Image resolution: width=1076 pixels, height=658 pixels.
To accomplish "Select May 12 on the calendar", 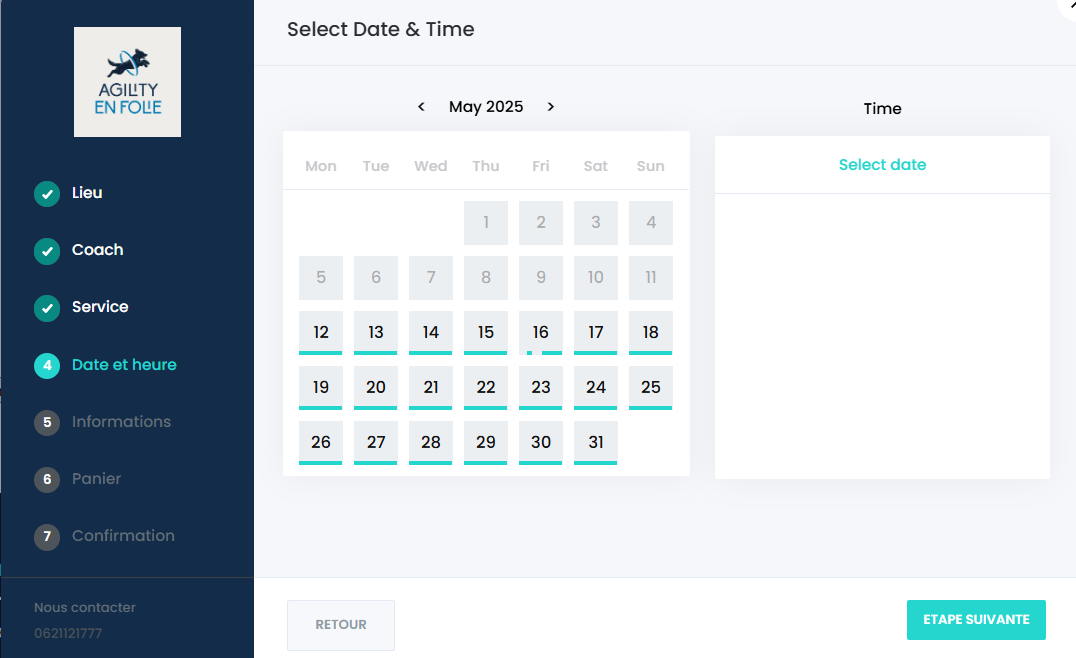I will (x=320, y=333).
